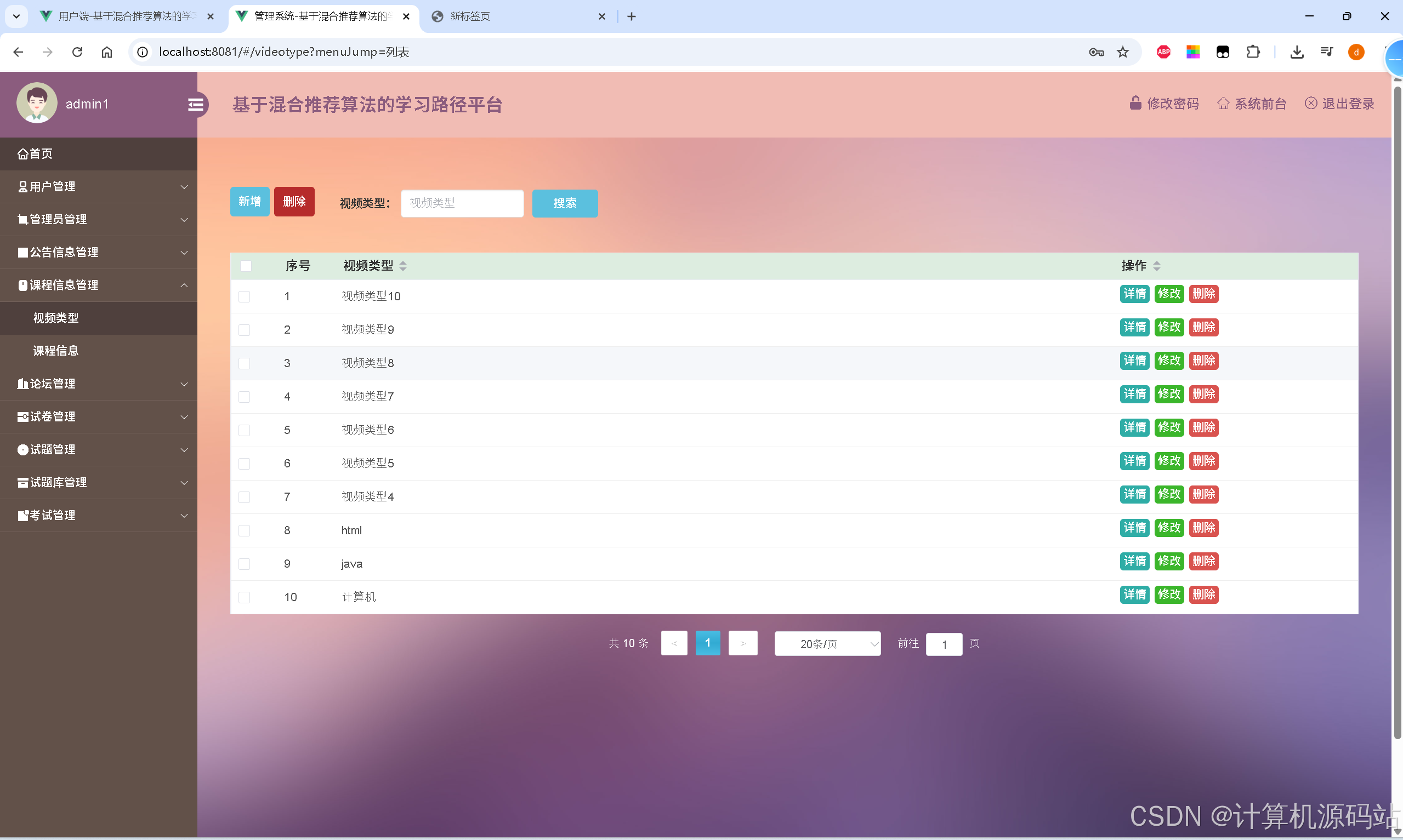Toggle the select-all checkbox in table header

[246, 266]
